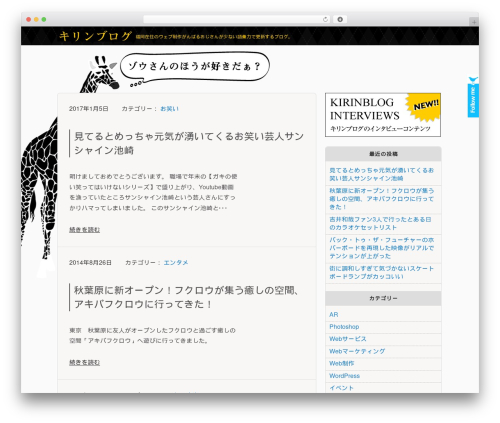Click the 最近の投稿 sidebar heading
This screenshot has height=423, width=500.
click(x=383, y=154)
